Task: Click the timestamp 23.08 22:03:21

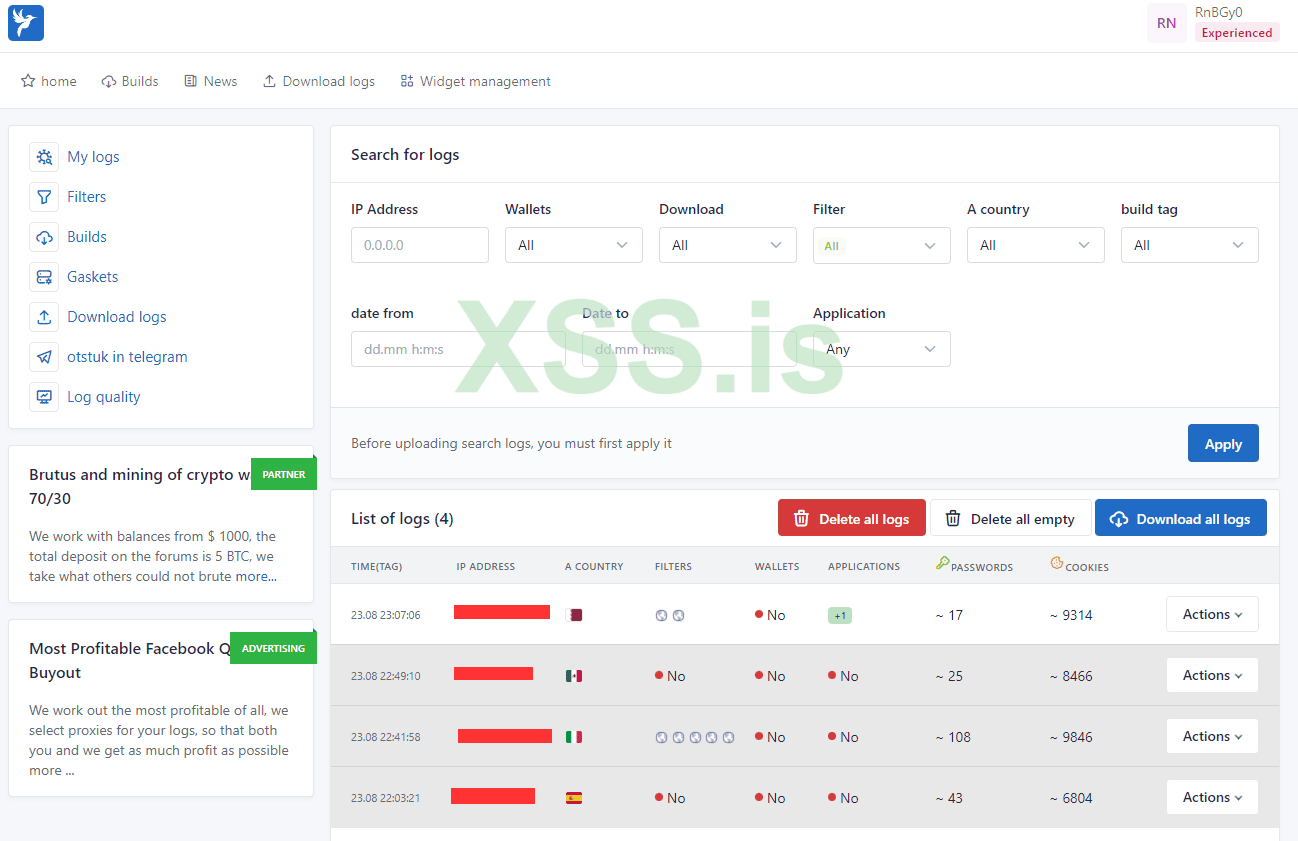Action: [386, 798]
